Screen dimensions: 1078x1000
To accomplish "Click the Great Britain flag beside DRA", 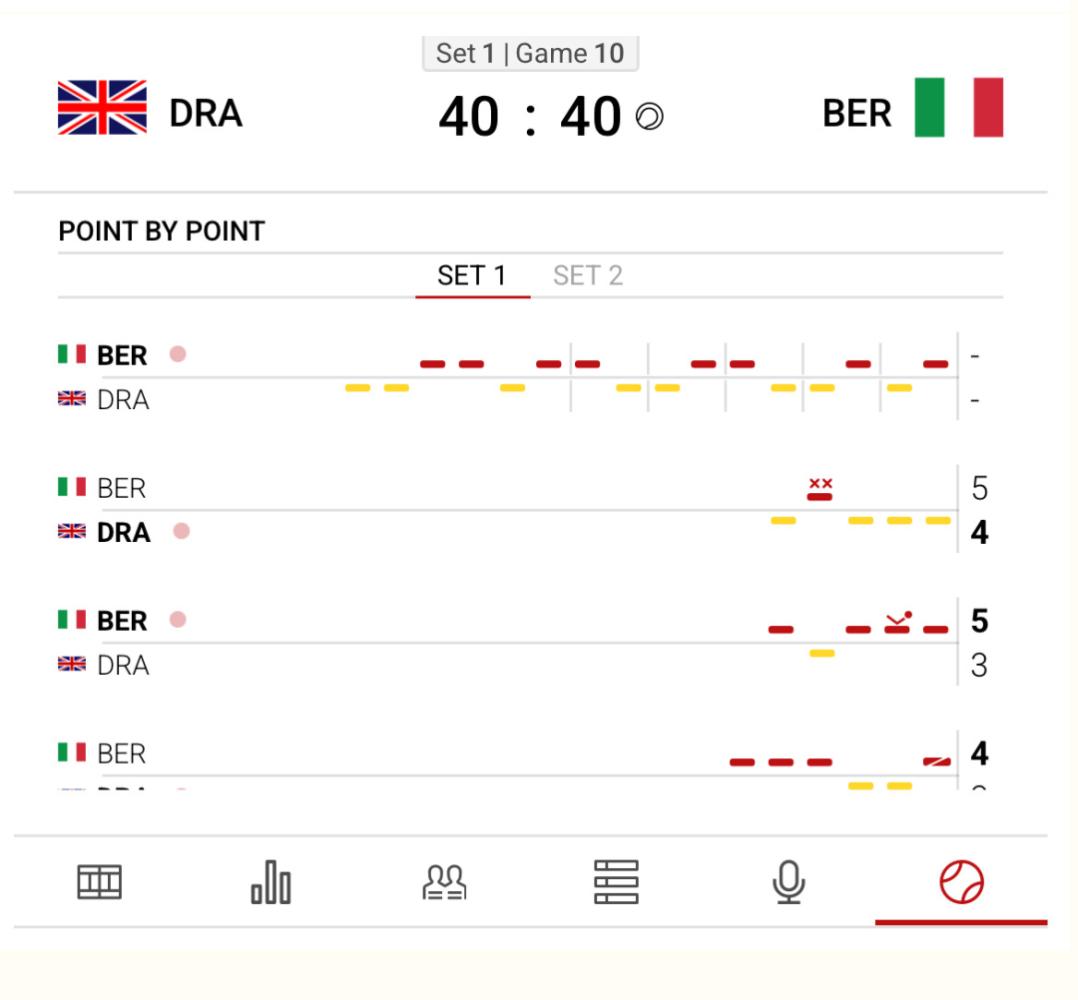I will pos(102,108).
